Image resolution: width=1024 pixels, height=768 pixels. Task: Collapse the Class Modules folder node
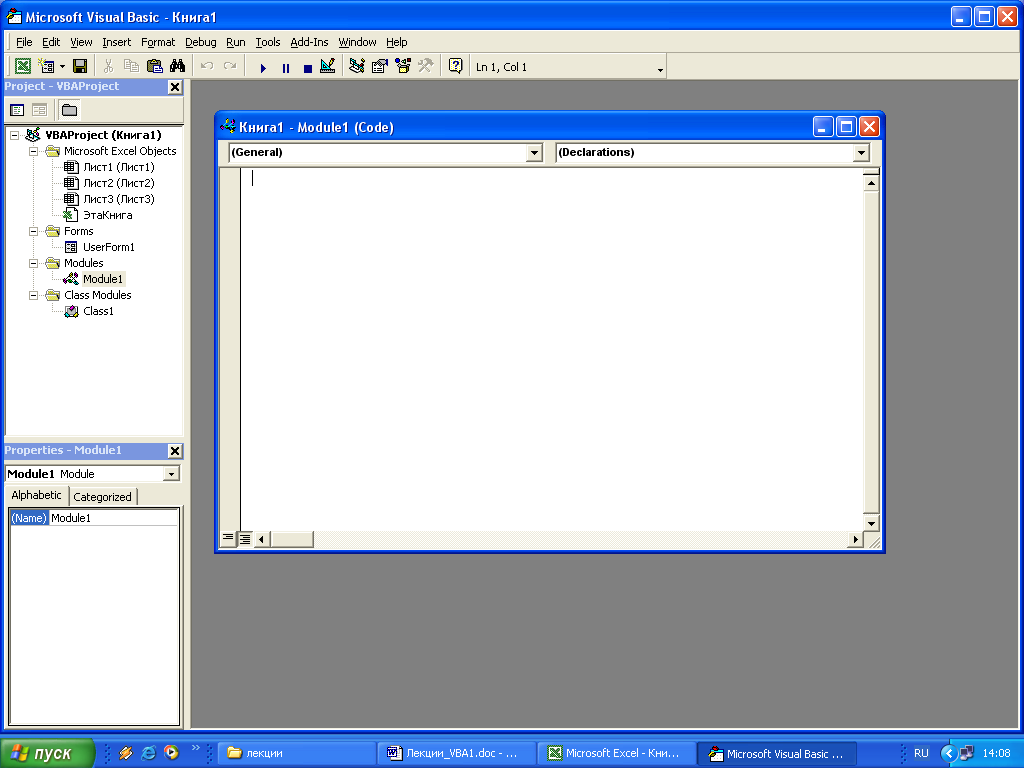click(x=33, y=295)
